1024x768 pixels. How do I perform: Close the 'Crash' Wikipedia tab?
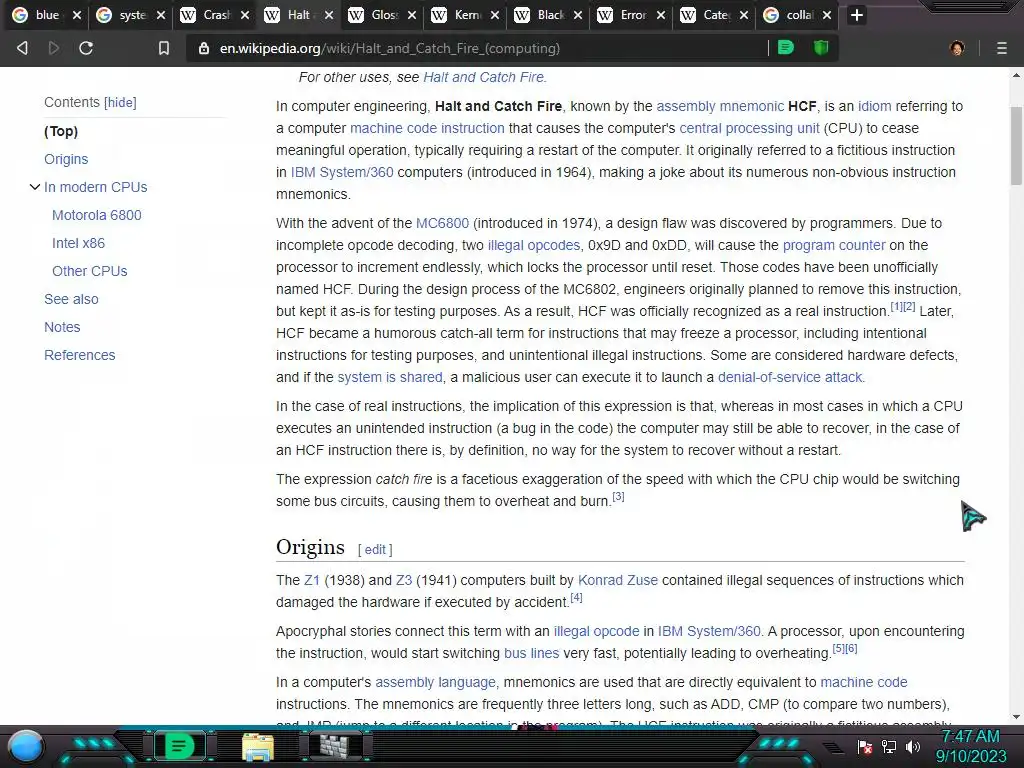pos(245,15)
